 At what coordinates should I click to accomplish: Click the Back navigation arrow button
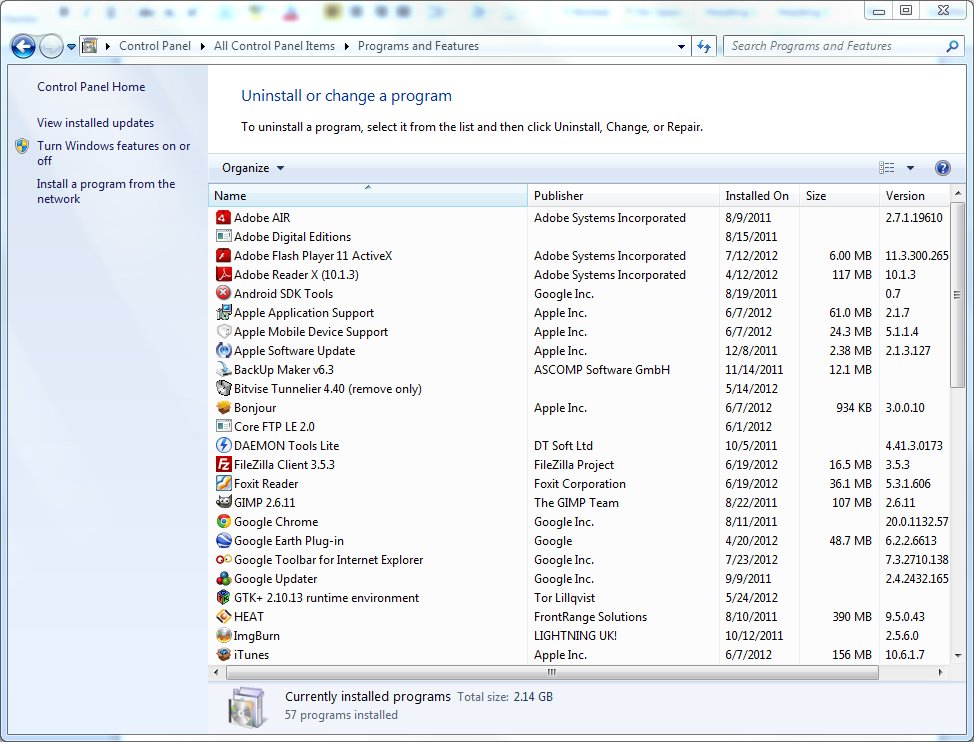click(24, 46)
